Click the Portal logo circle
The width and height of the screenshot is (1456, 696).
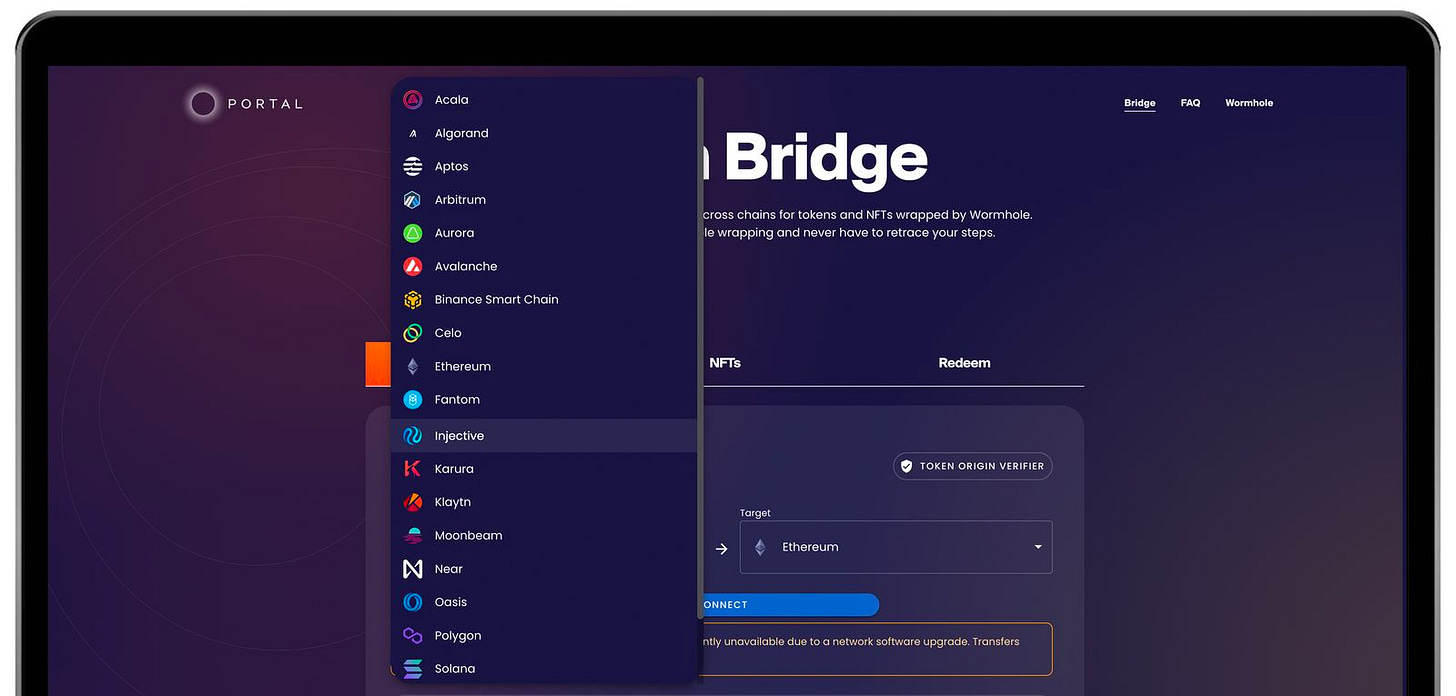[x=203, y=103]
